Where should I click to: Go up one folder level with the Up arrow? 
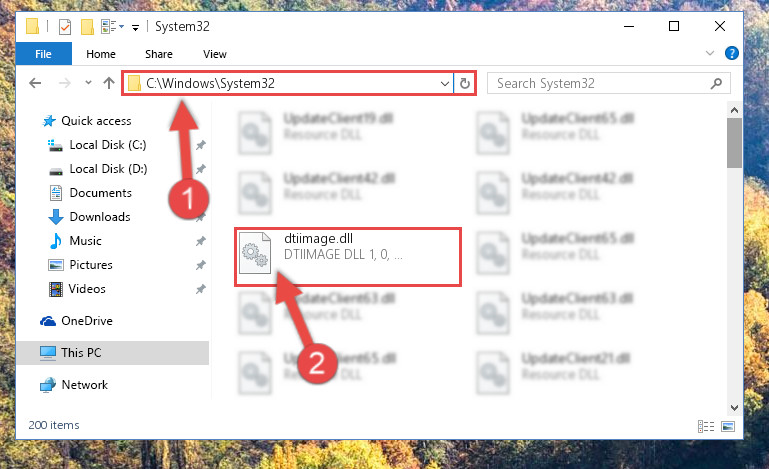tap(109, 83)
